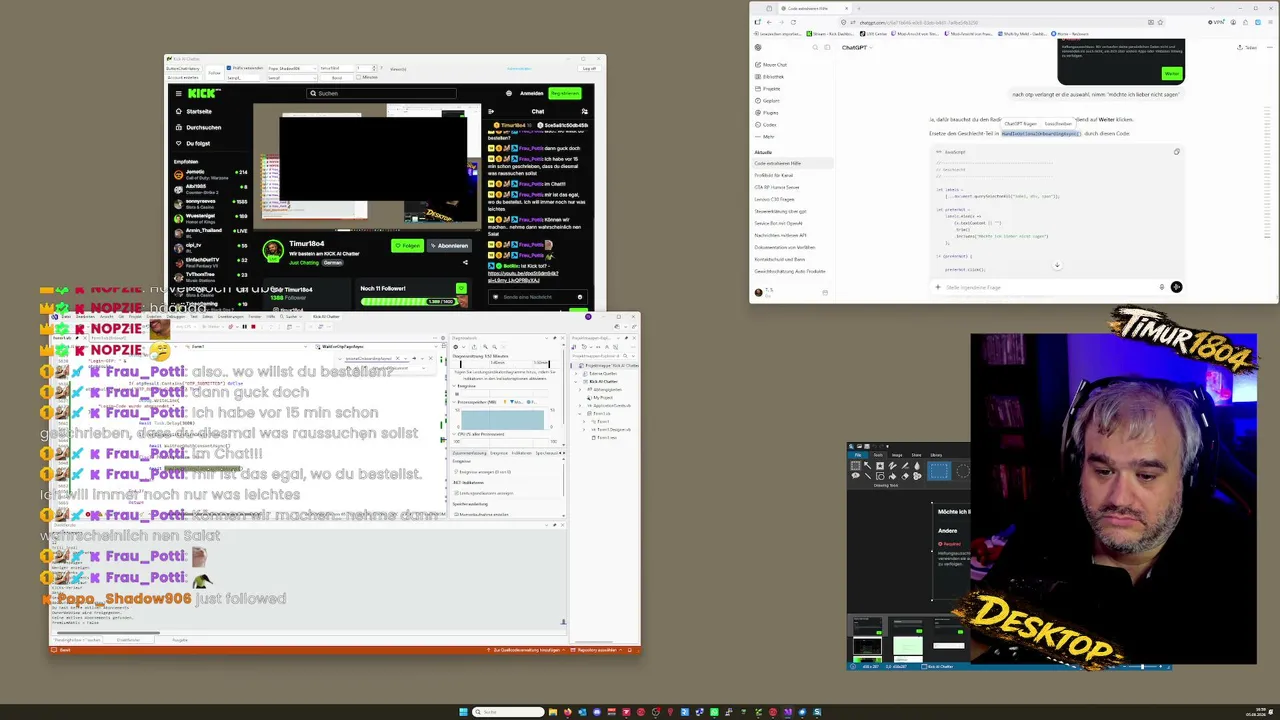
Task: Open the ChatGPT model selector dropdown
Action: 855,47
